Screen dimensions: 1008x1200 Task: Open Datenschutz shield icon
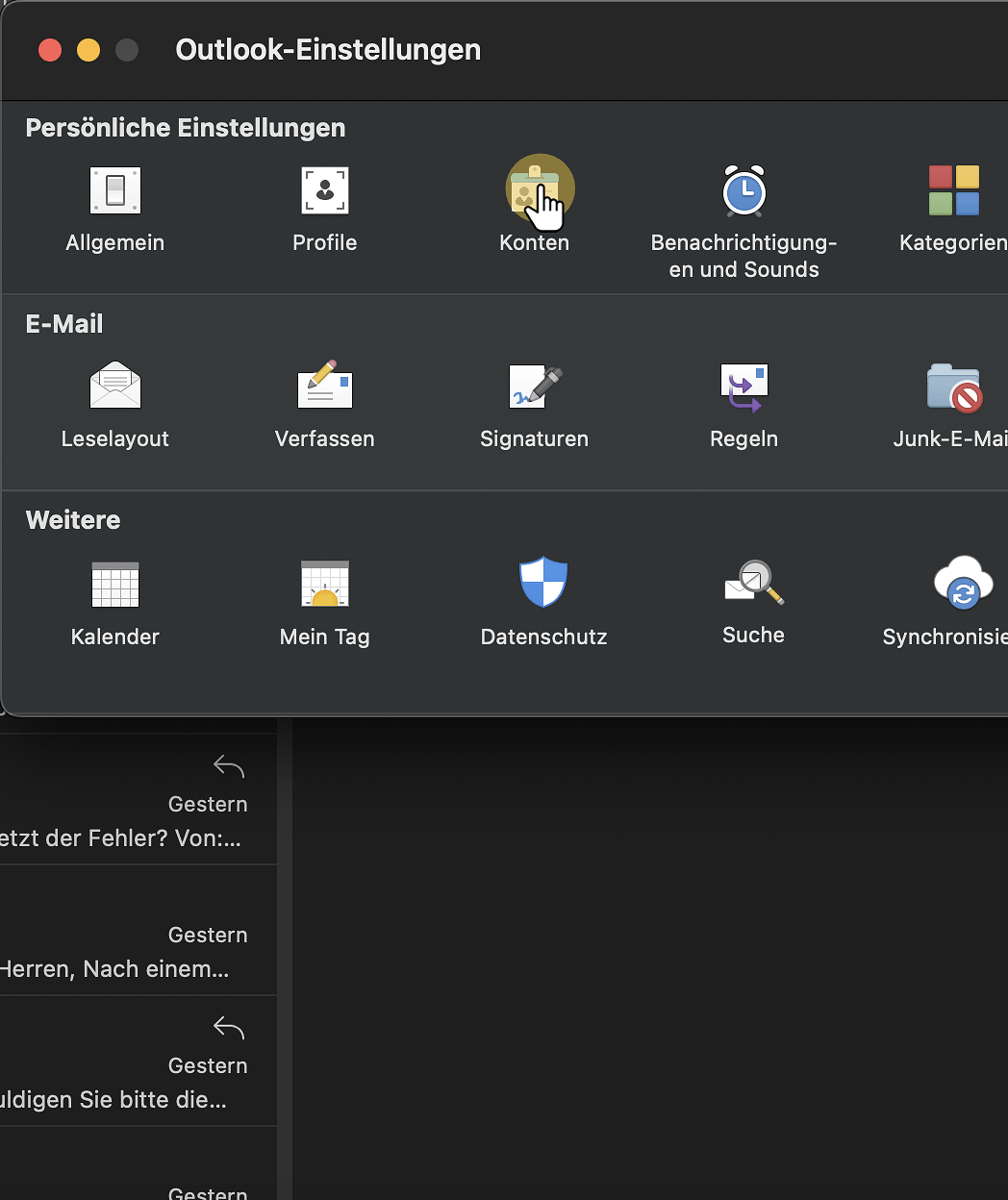pos(543,583)
